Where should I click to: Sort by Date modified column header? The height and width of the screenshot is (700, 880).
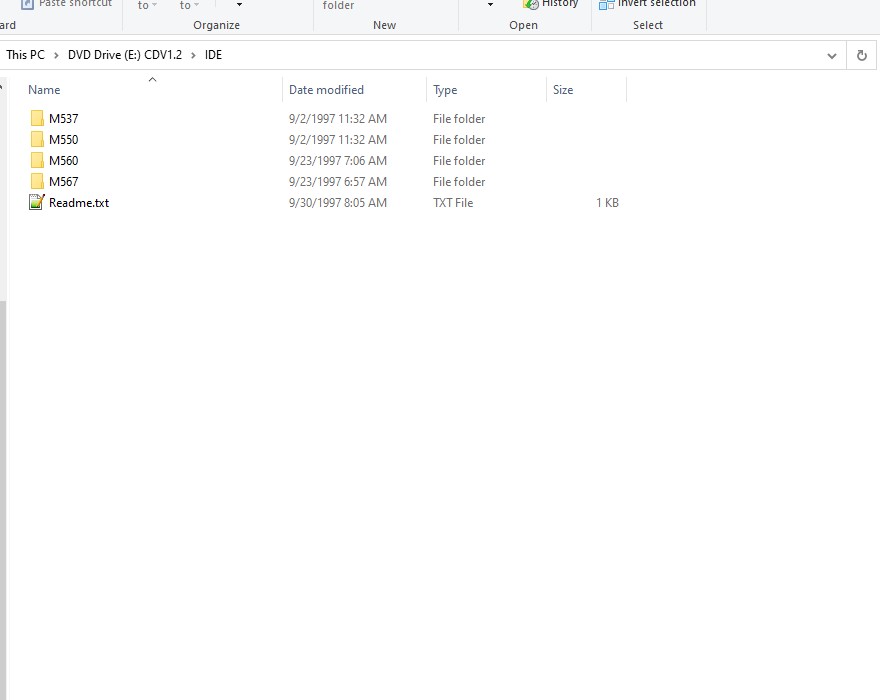pyautogui.click(x=326, y=90)
